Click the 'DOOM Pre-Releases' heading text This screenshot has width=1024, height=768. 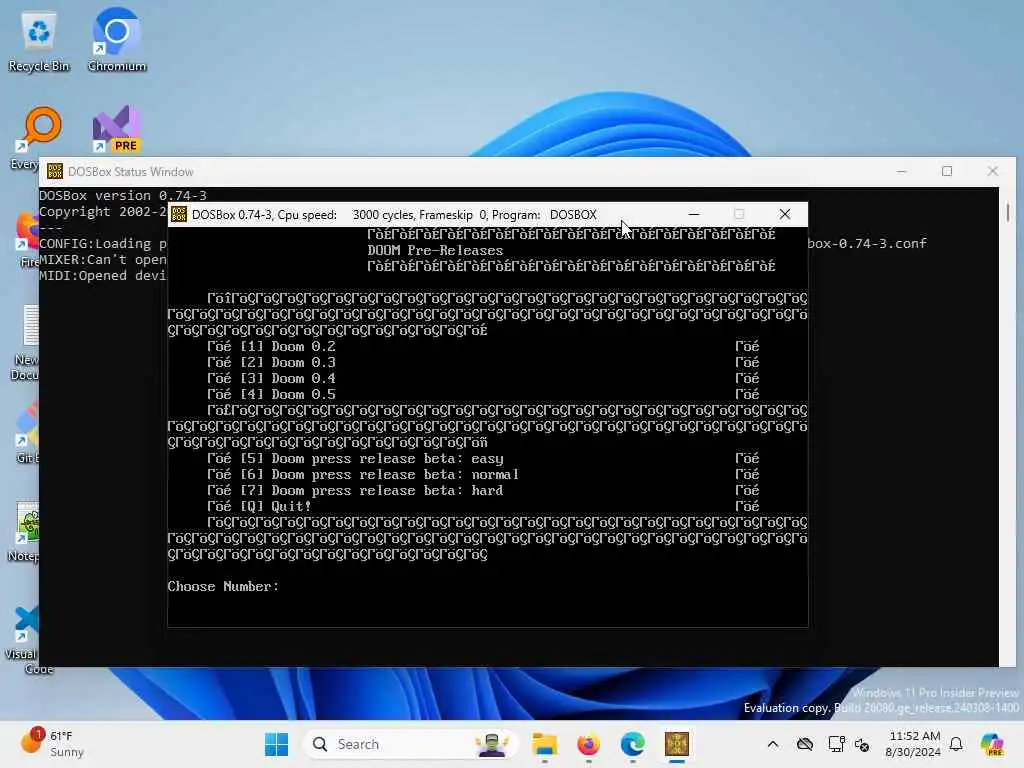(x=435, y=250)
